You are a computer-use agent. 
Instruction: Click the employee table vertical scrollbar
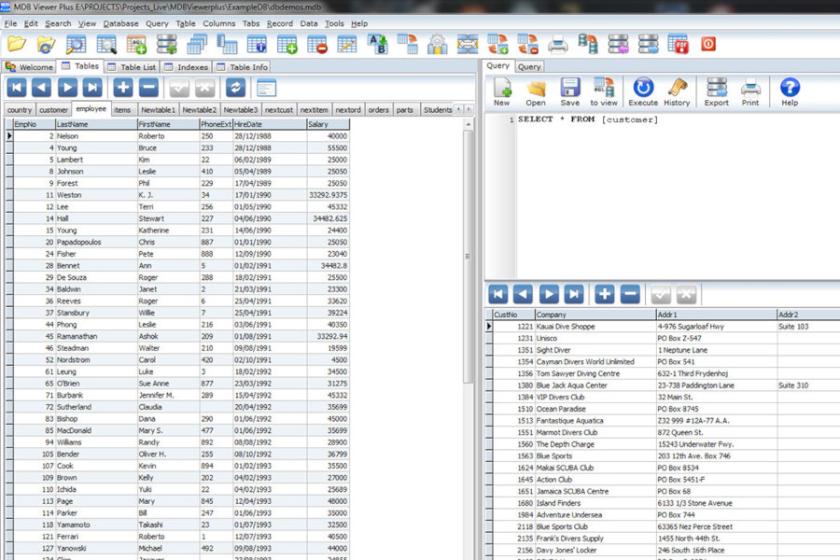468,257
